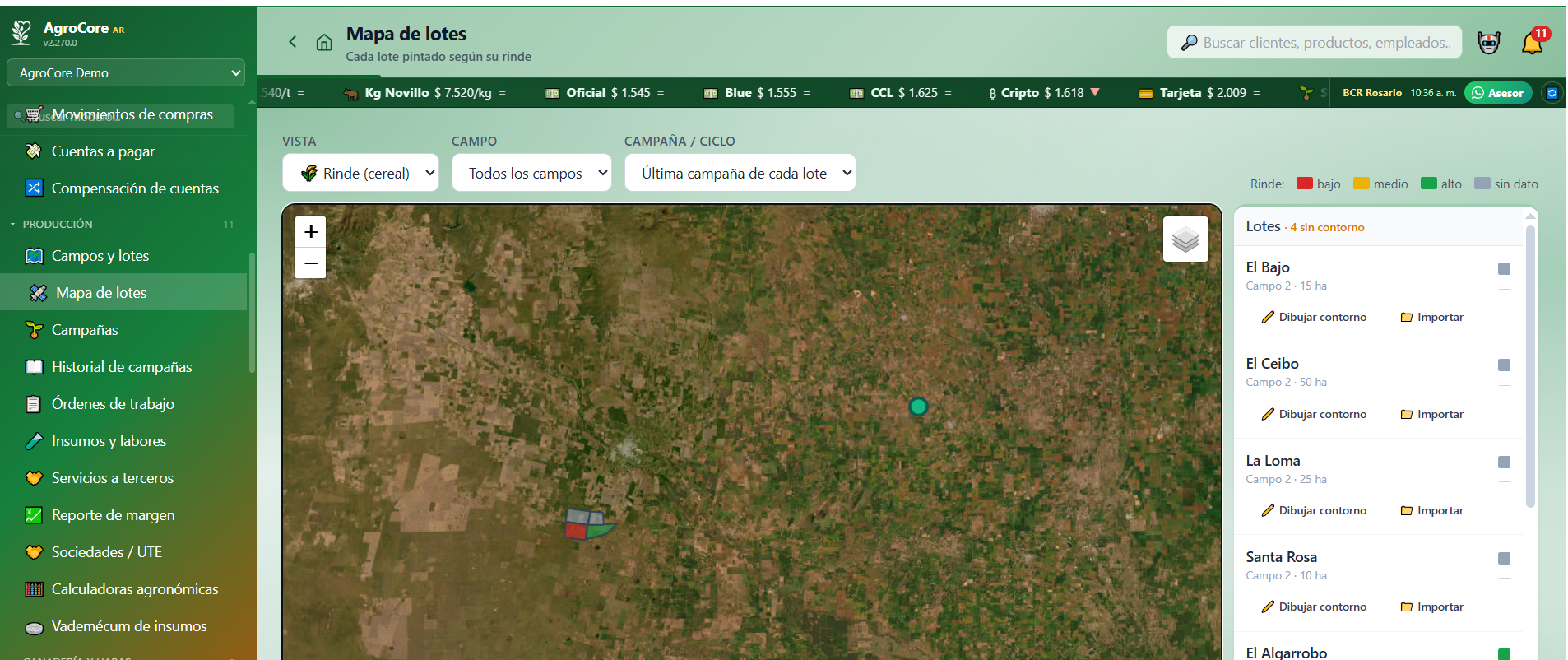This screenshot has height=660, width=1568.
Task: Open Cuentas a pagar menu item
Action: (123, 151)
